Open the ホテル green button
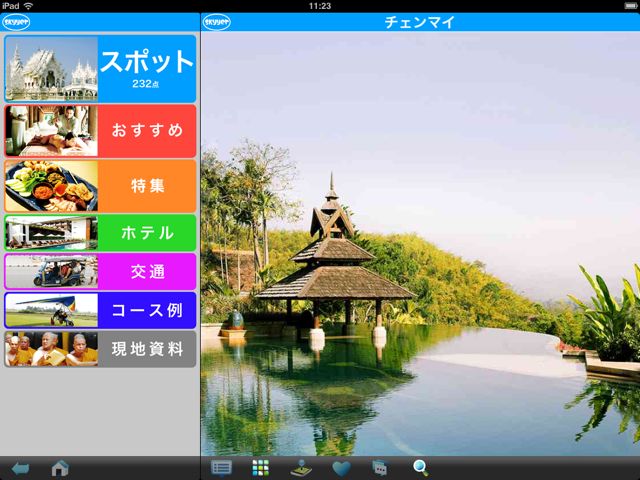Screen dimensions: 640x480 [x=100, y=233]
